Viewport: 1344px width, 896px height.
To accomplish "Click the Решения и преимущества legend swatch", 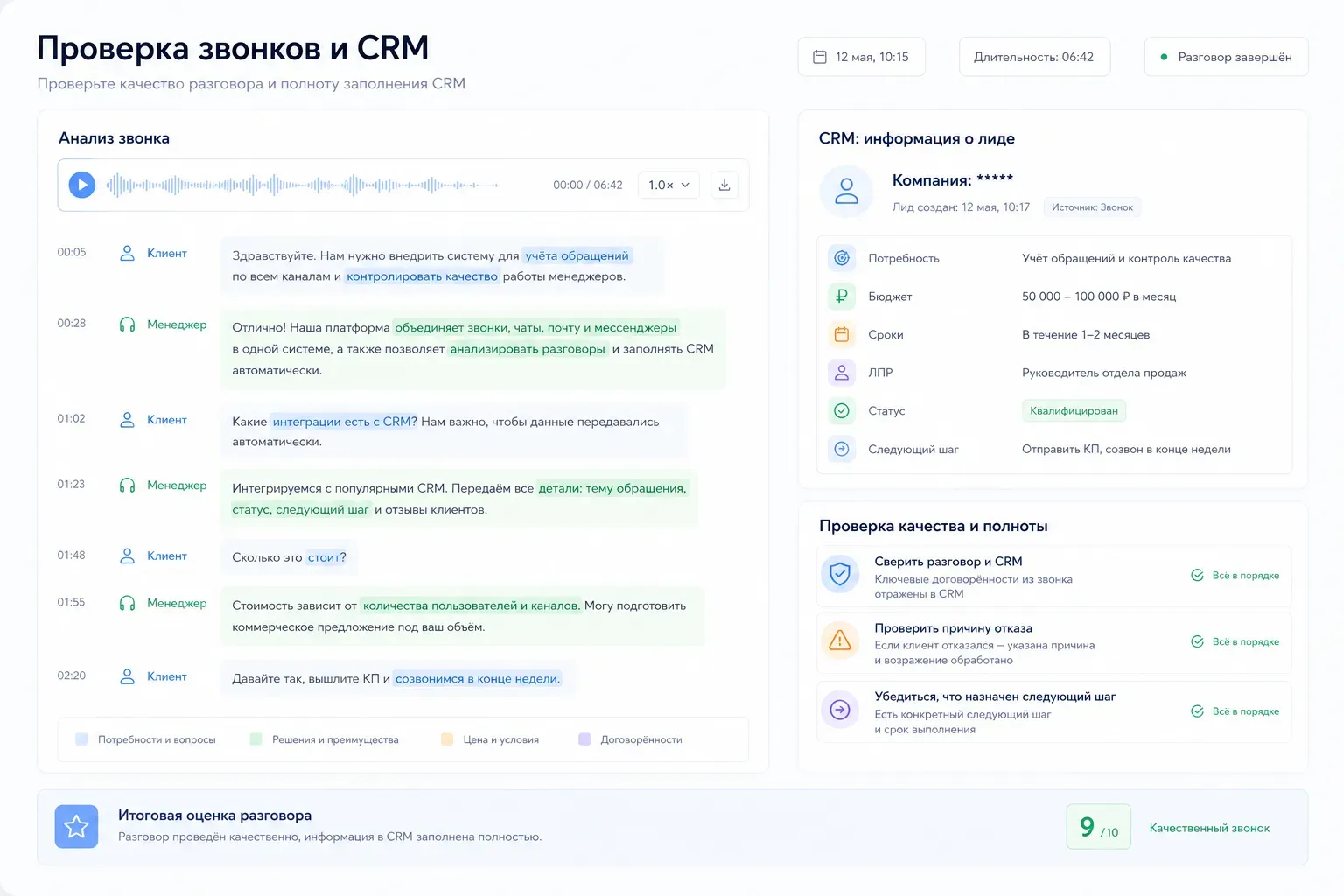I will click(255, 739).
